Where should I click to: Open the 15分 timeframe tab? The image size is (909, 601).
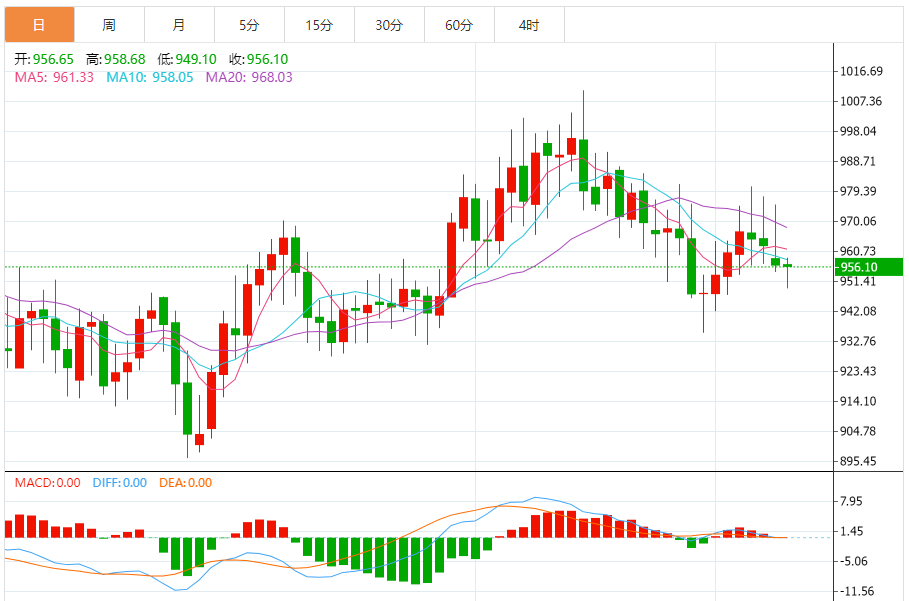coord(319,25)
